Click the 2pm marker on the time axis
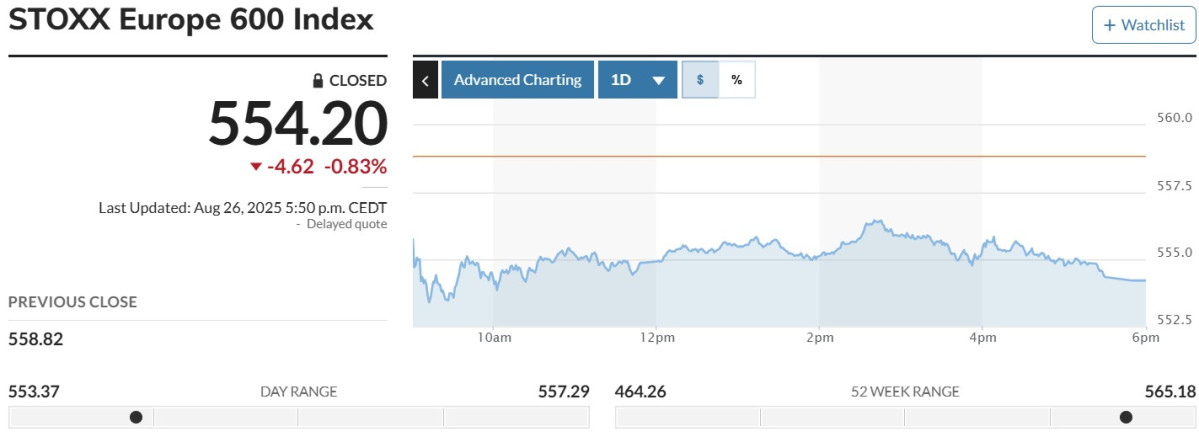This screenshot has height=437, width=1199. click(819, 339)
